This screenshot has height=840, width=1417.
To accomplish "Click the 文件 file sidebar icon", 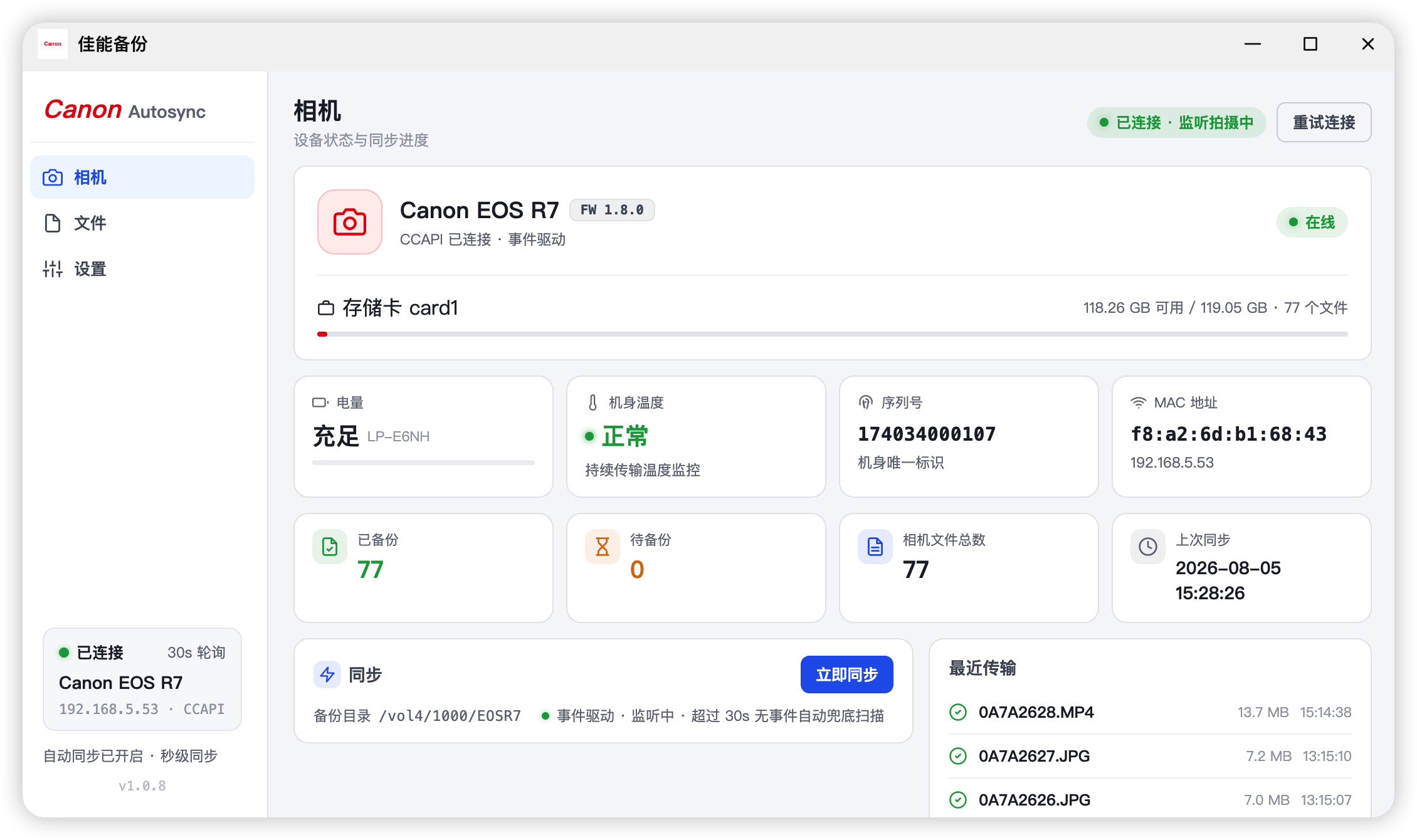I will tap(53, 223).
